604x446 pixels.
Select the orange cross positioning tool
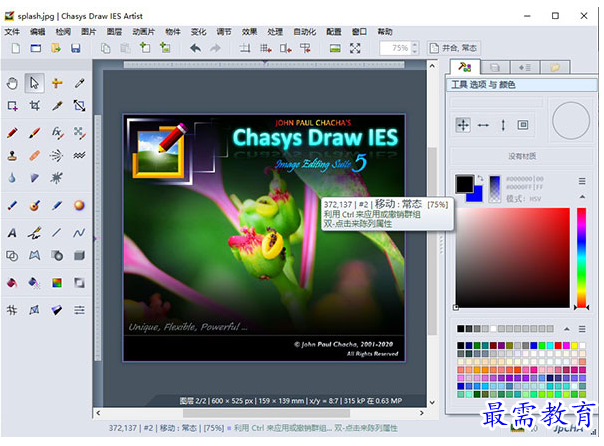tap(57, 83)
